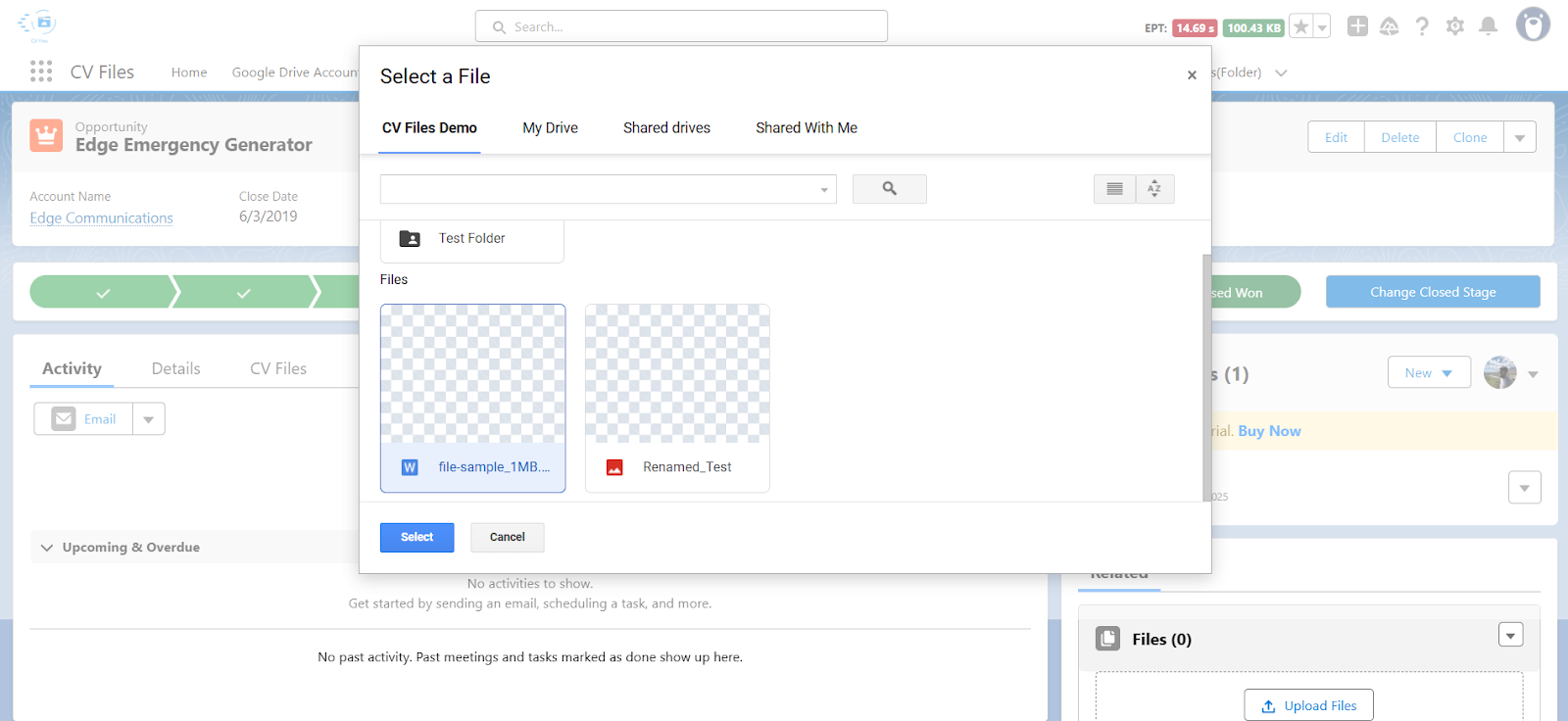
Task: Click the Word document icon
Action: 410,467
